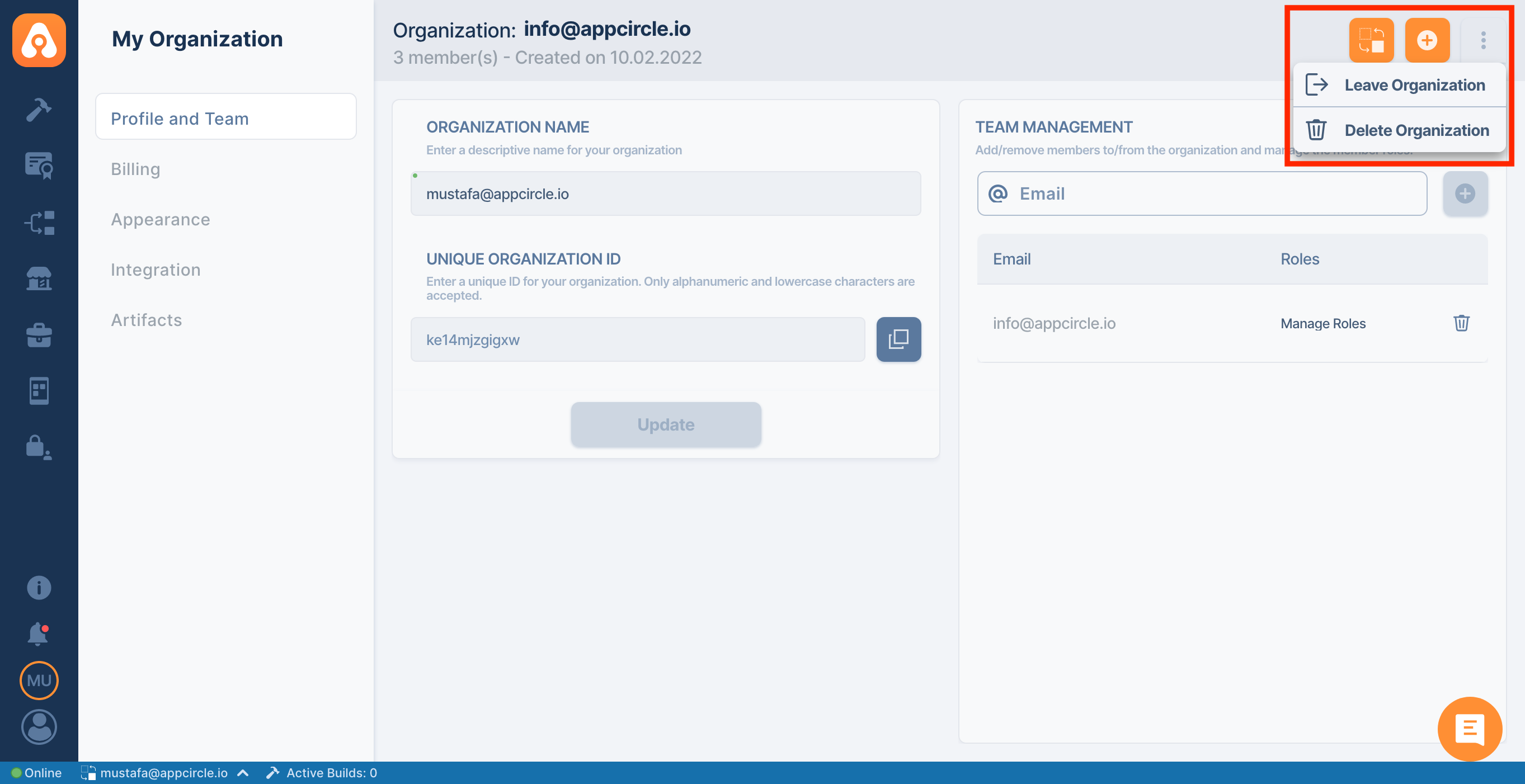Image resolution: width=1525 pixels, height=784 pixels.
Task: Click the unique organization ID field
Action: [638, 339]
